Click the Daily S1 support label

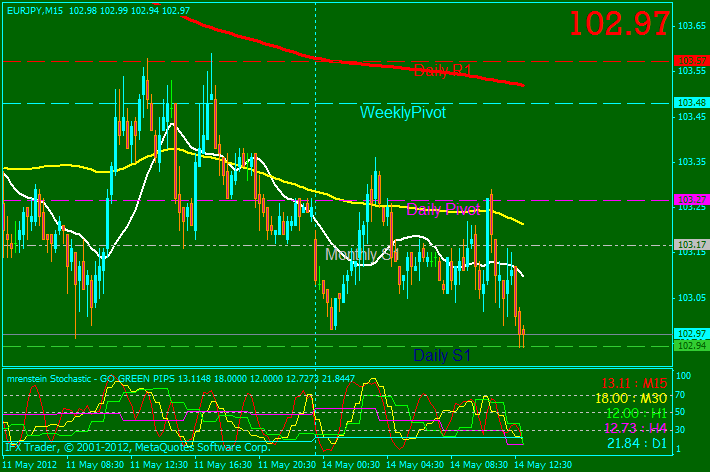coord(442,355)
